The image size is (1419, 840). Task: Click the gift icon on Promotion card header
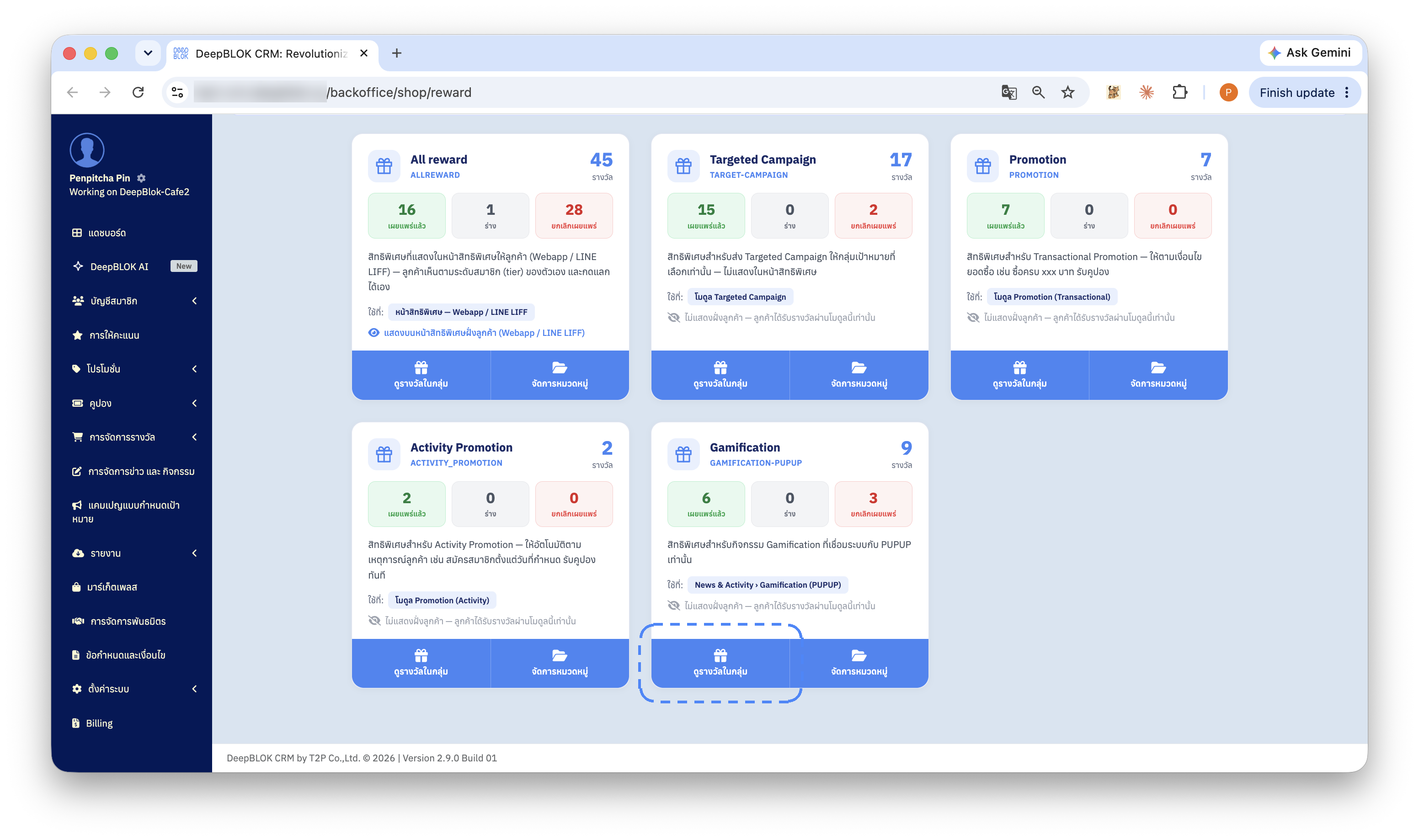click(x=982, y=166)
